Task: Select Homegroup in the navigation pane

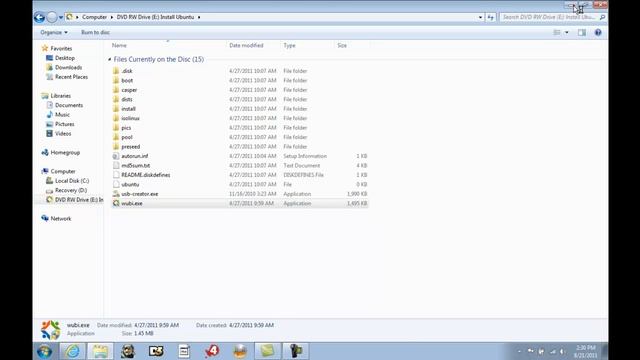Action: (65, 152)
